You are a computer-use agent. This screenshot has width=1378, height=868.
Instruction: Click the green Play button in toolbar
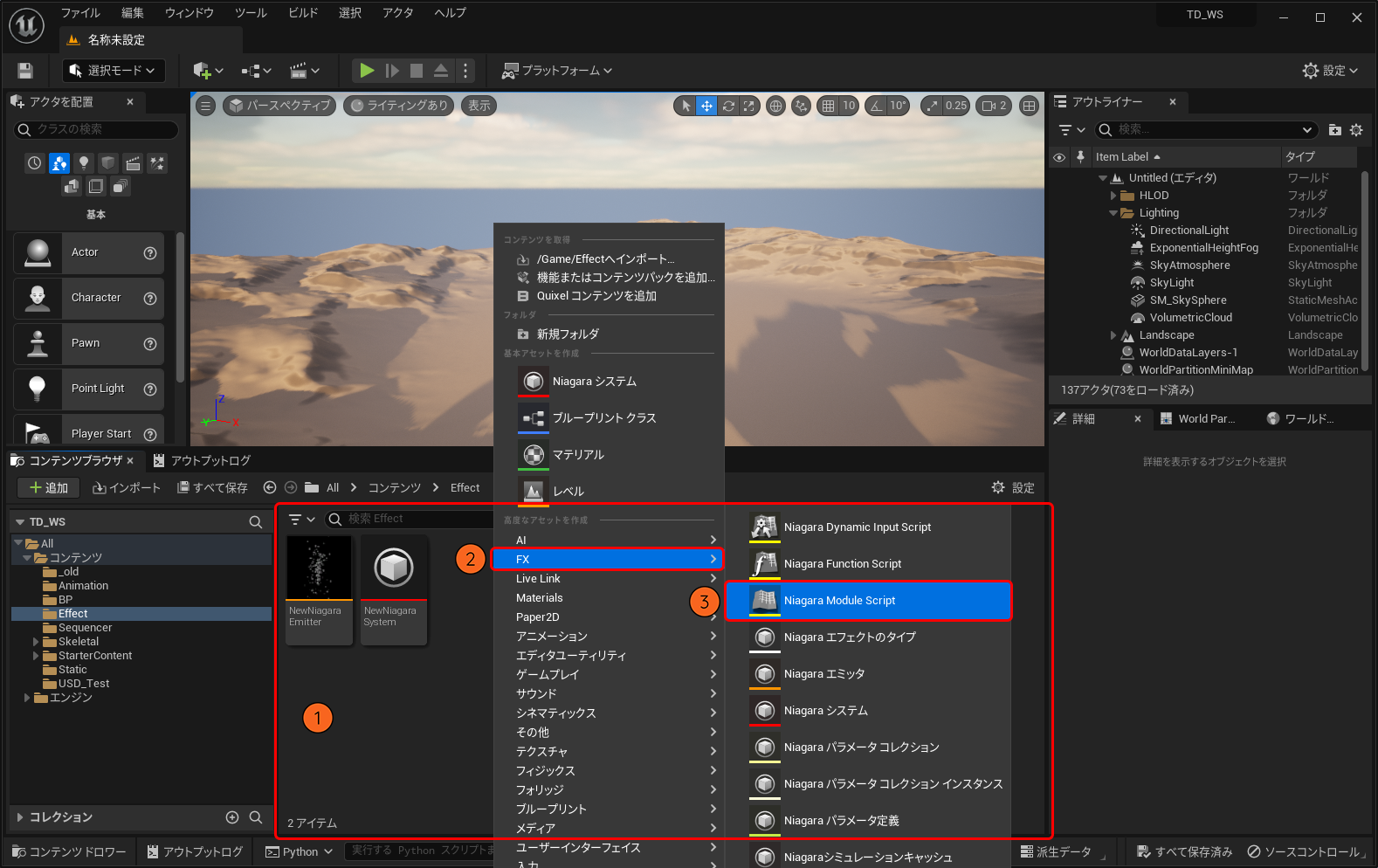click(x=367, y=71)
